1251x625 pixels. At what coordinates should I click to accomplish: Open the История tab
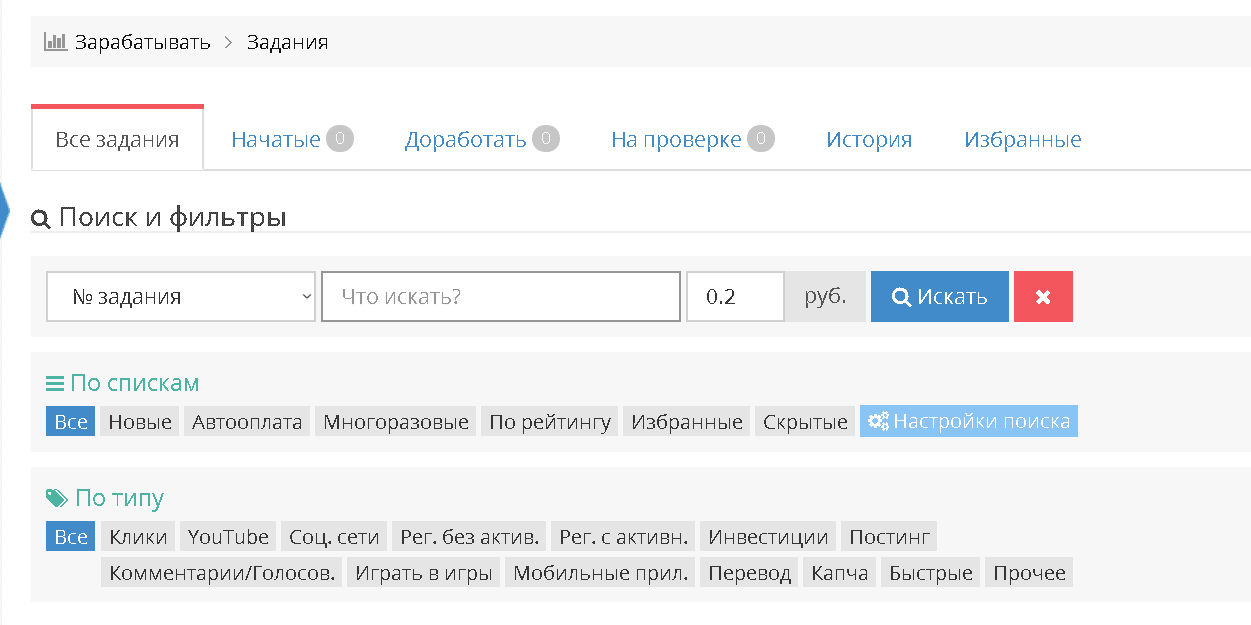pos(869,139)
